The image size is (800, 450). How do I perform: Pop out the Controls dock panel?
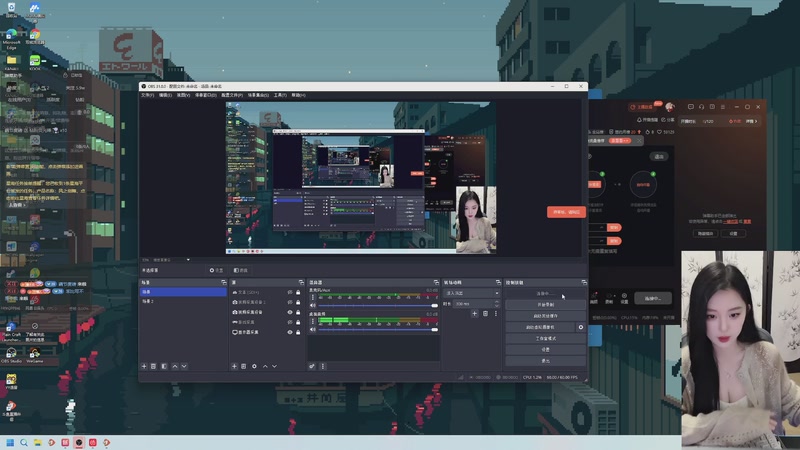point(584,282)
